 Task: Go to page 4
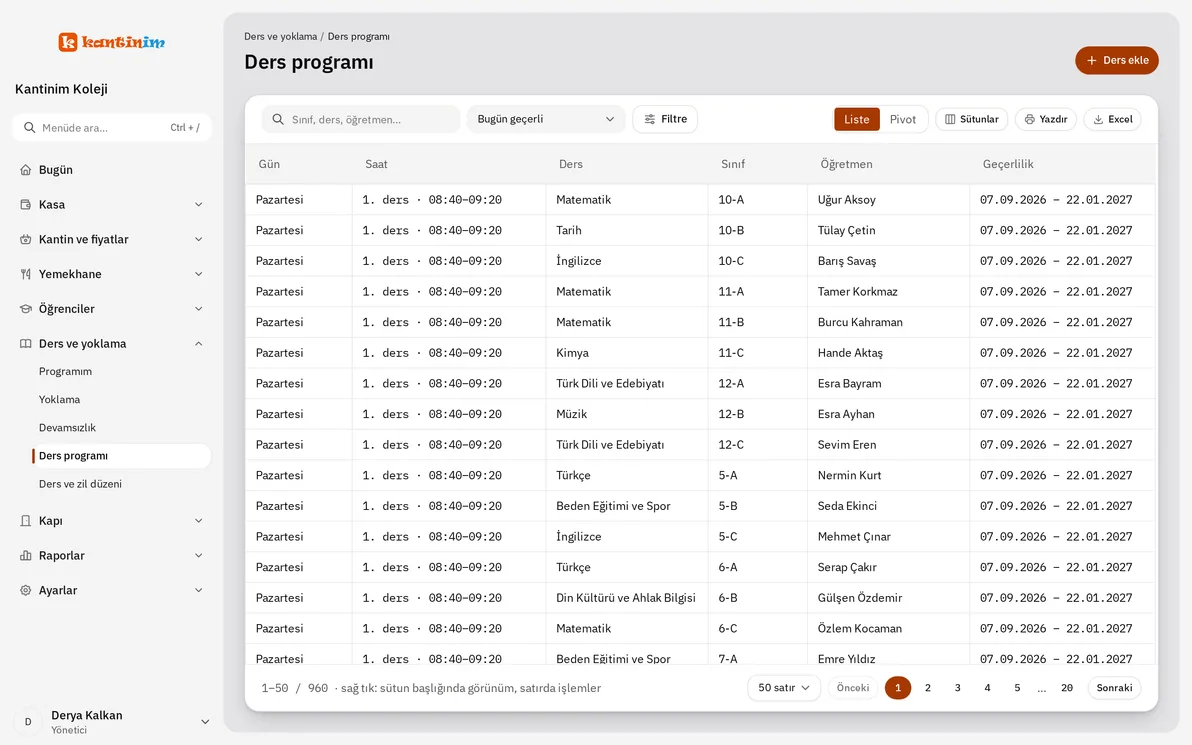coord(988,688)
